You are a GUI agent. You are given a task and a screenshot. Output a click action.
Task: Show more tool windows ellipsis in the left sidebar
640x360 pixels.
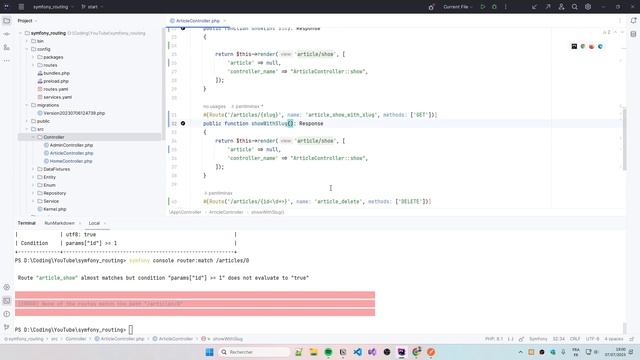(x=7, y=61)
